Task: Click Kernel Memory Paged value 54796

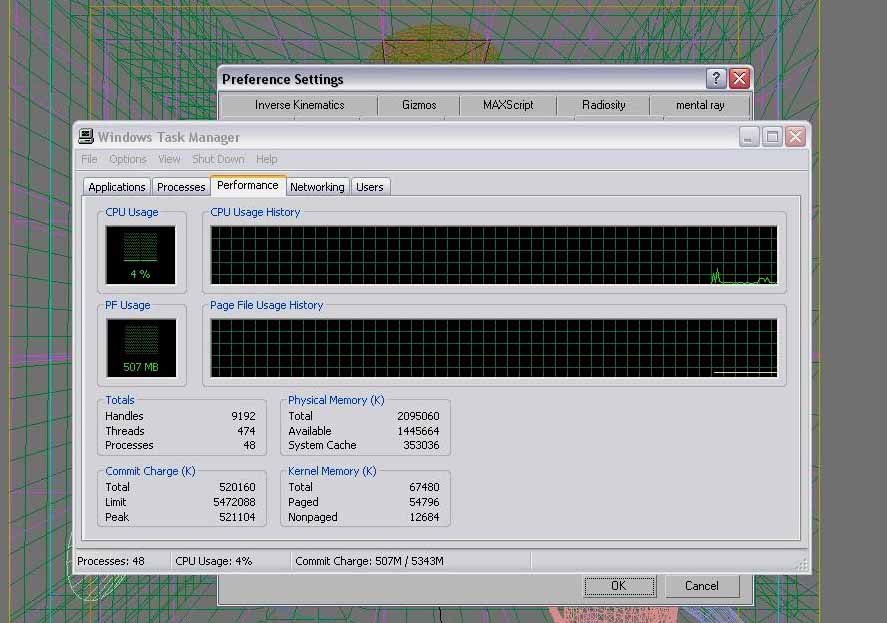Action: coord(424,502)
